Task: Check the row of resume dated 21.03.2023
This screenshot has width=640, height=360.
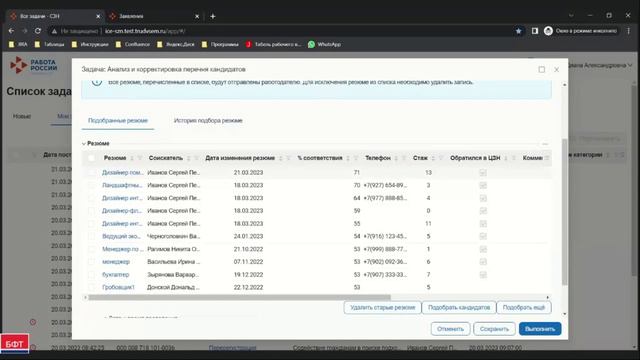Action: [91, 173]
